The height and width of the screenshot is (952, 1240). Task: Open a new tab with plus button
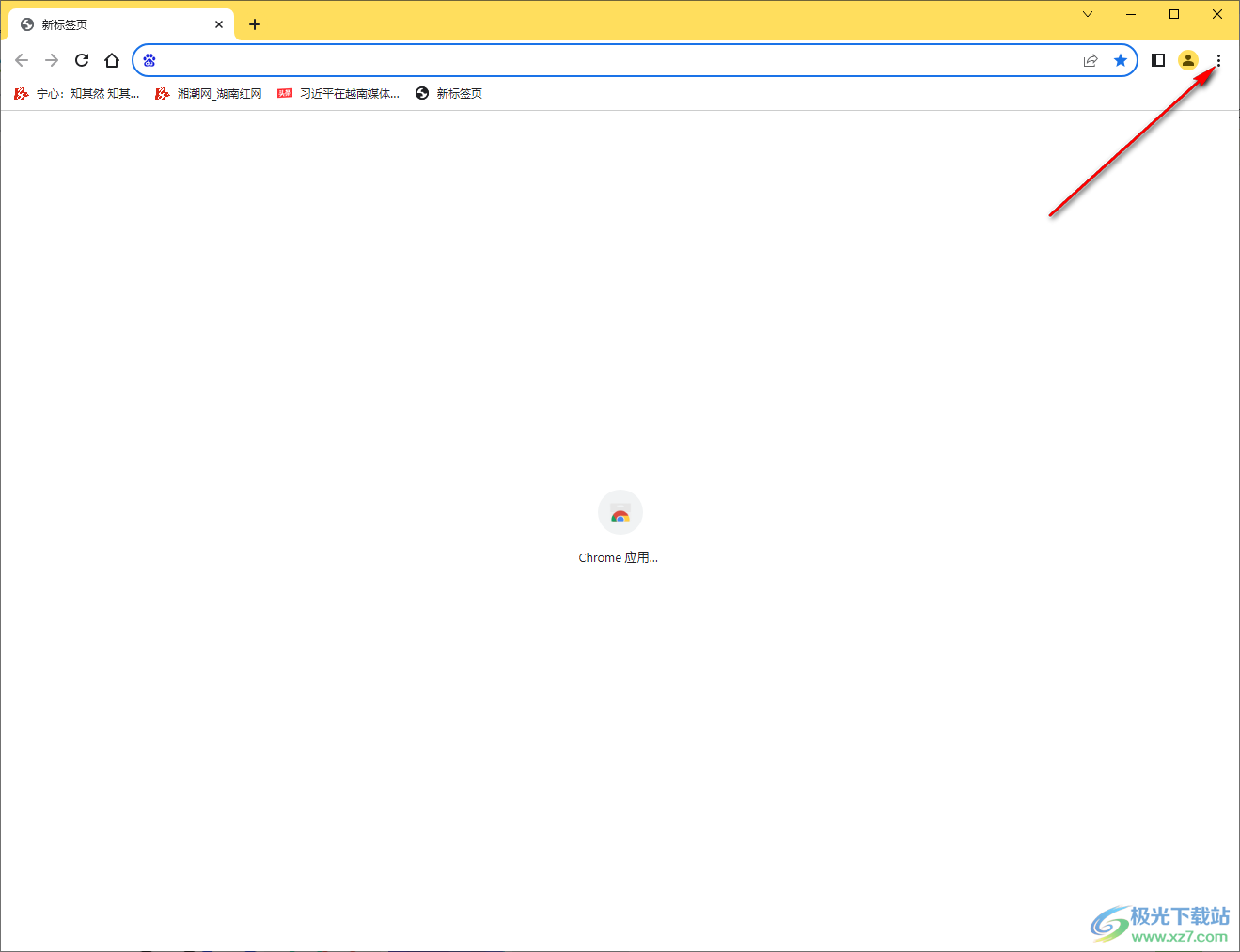pyautogui.click(x=255, y=24)
